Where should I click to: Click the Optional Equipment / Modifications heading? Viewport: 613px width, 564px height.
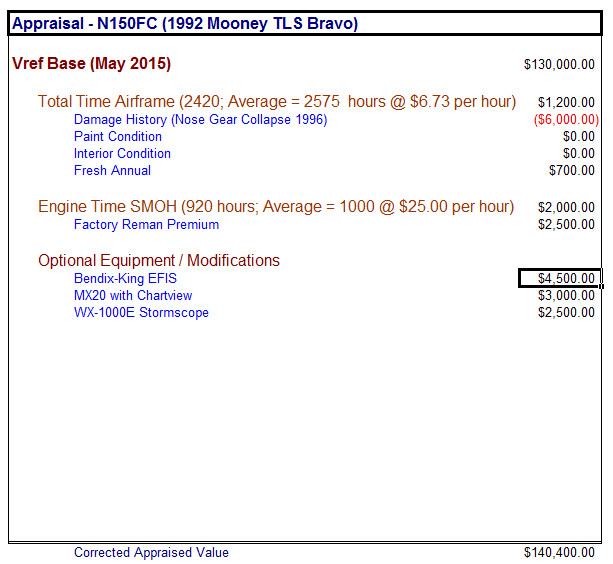tap(159, 261)
